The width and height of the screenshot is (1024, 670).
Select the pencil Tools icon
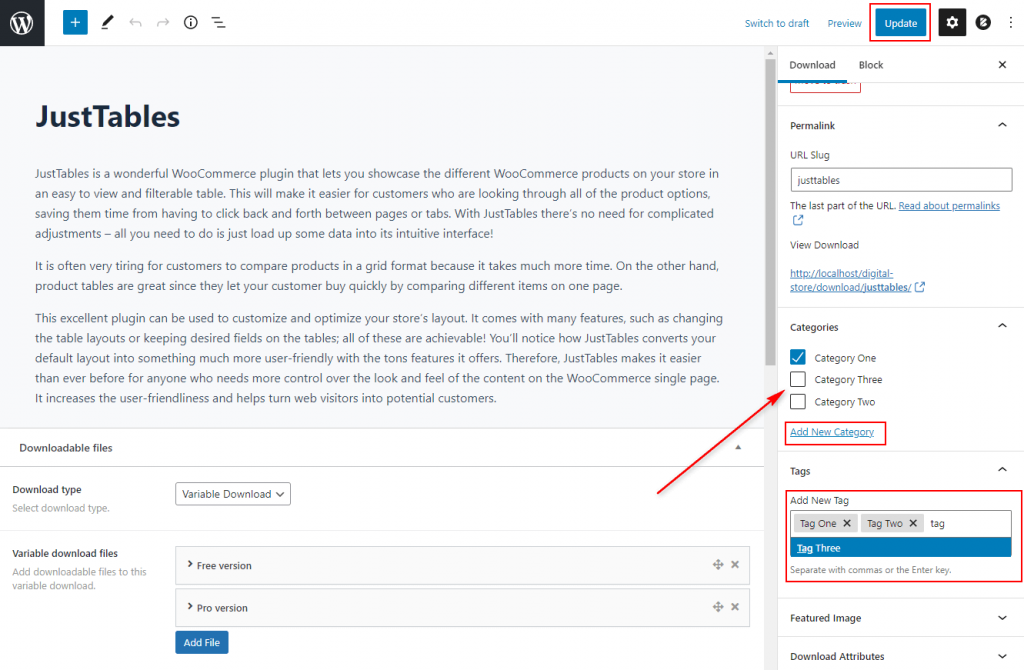pos(107,23)
